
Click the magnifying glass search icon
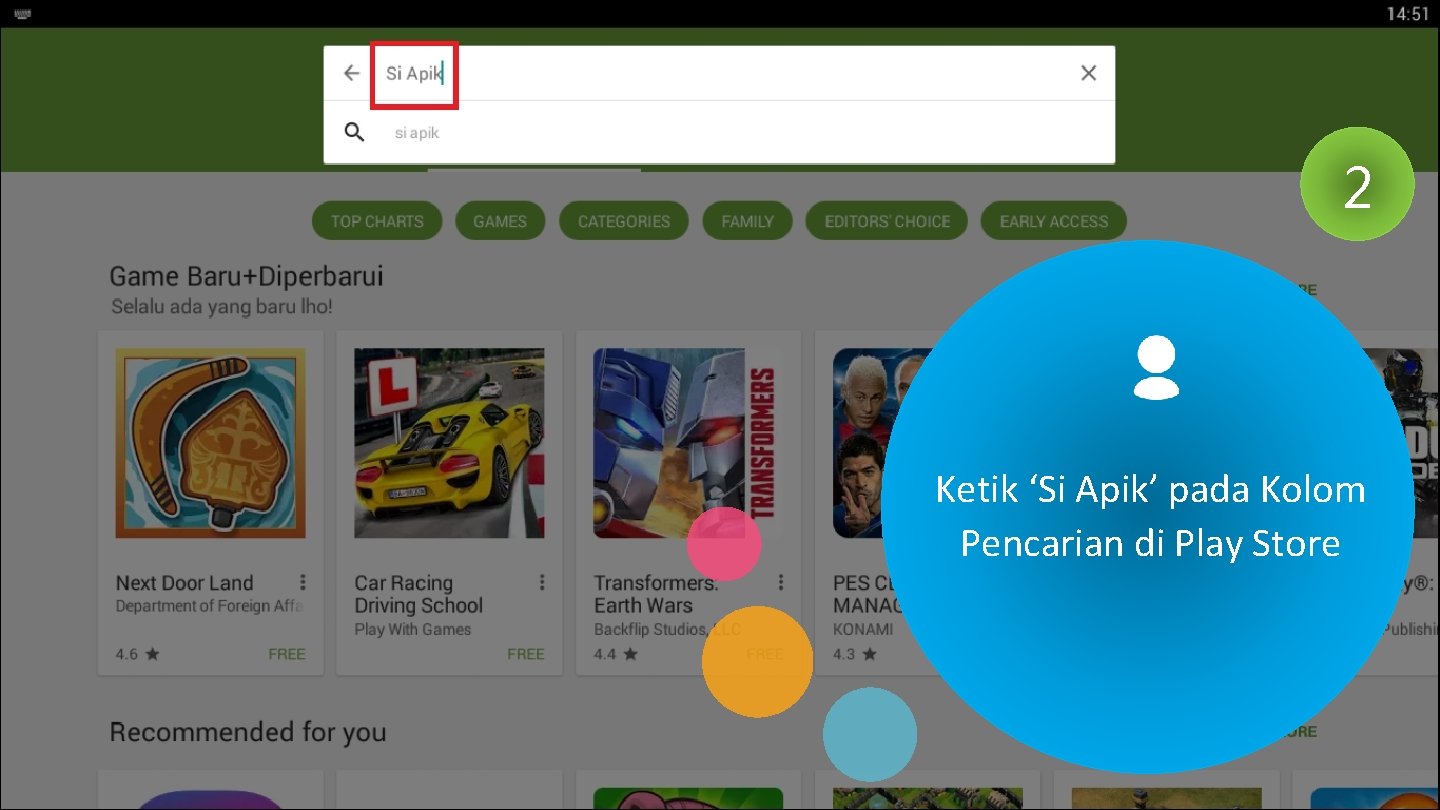(355, 132)
